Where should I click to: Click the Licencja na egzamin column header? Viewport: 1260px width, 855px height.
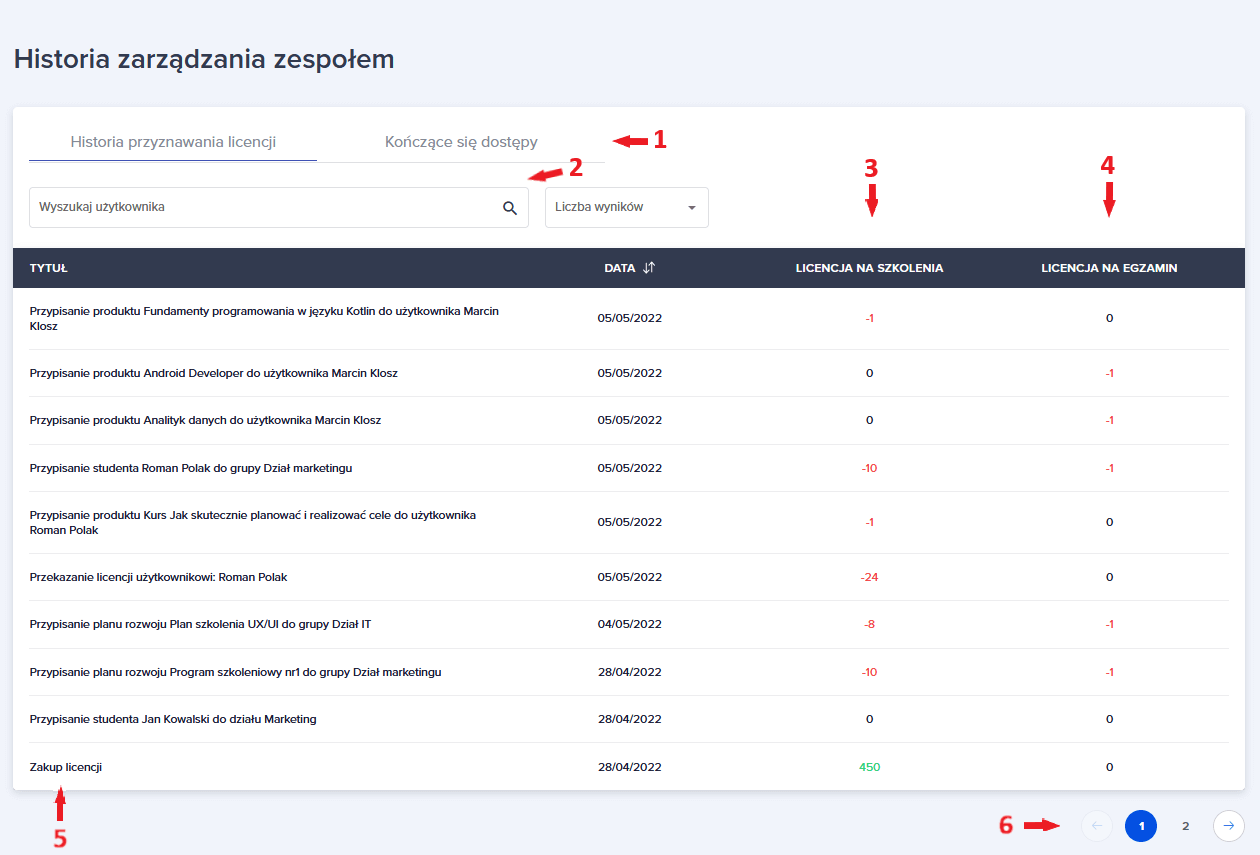[1109, 268]
